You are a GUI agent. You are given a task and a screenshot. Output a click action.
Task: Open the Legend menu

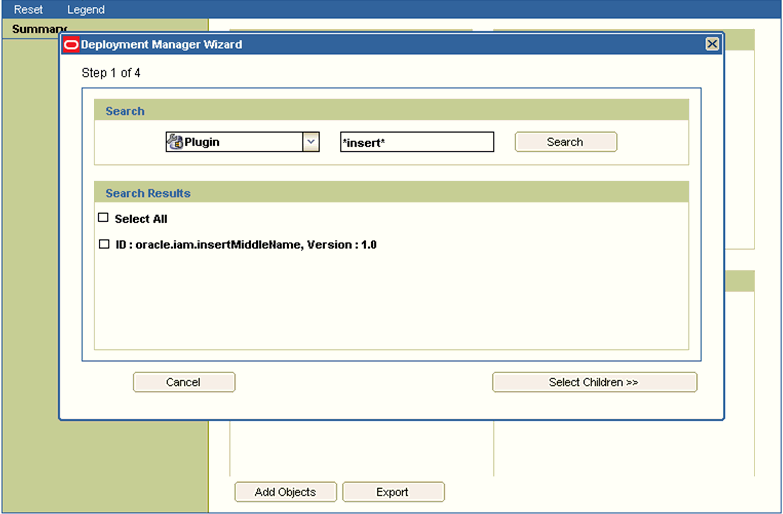(x=86, y=9)
